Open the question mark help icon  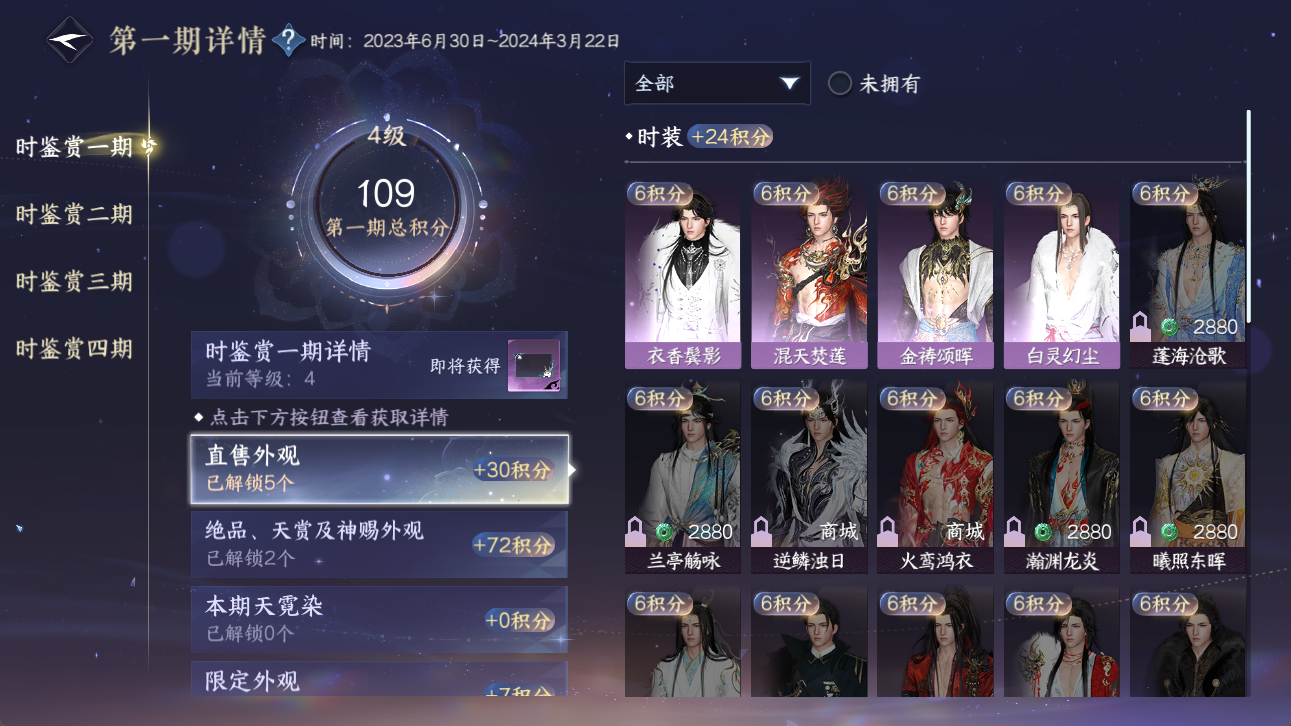click(x=289, y=40)
